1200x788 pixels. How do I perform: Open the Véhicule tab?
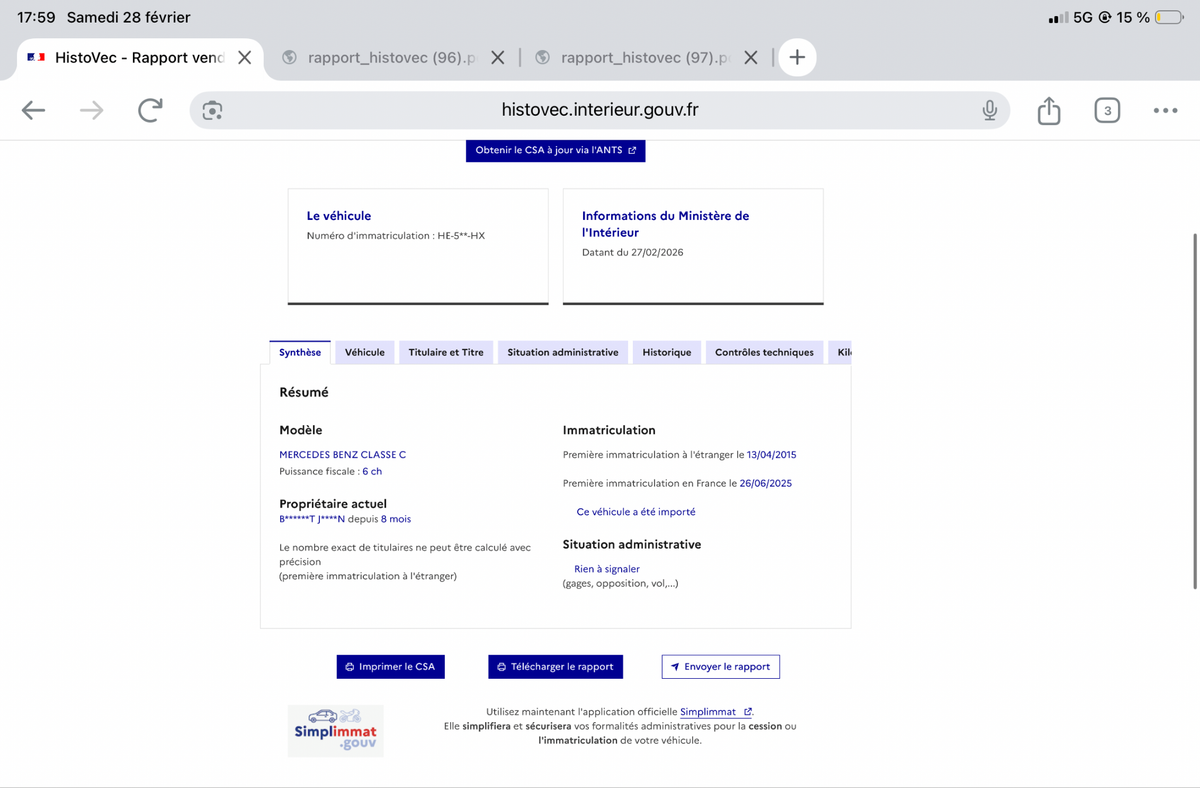(x=365, y=352)
